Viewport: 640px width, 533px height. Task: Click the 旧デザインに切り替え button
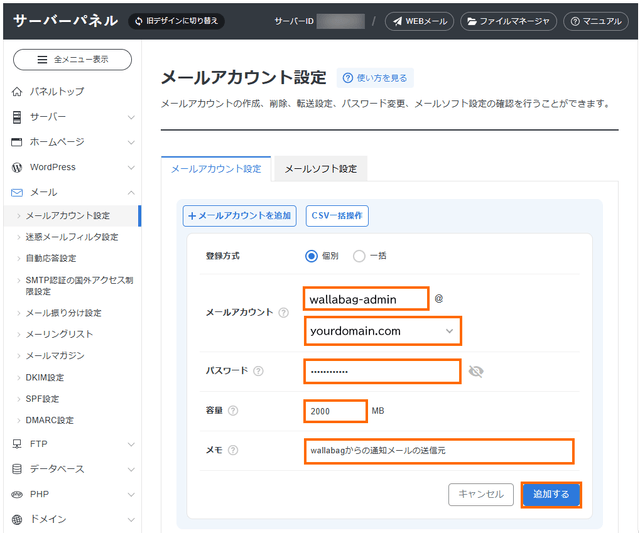click(x=176, y=21)
